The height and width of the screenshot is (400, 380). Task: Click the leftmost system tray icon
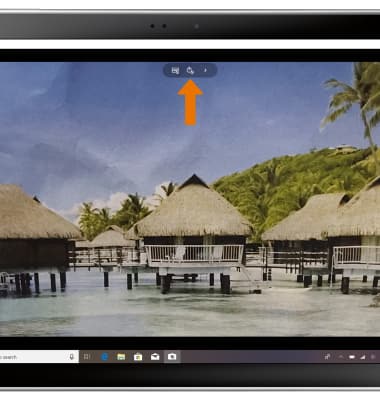(327, 357)
